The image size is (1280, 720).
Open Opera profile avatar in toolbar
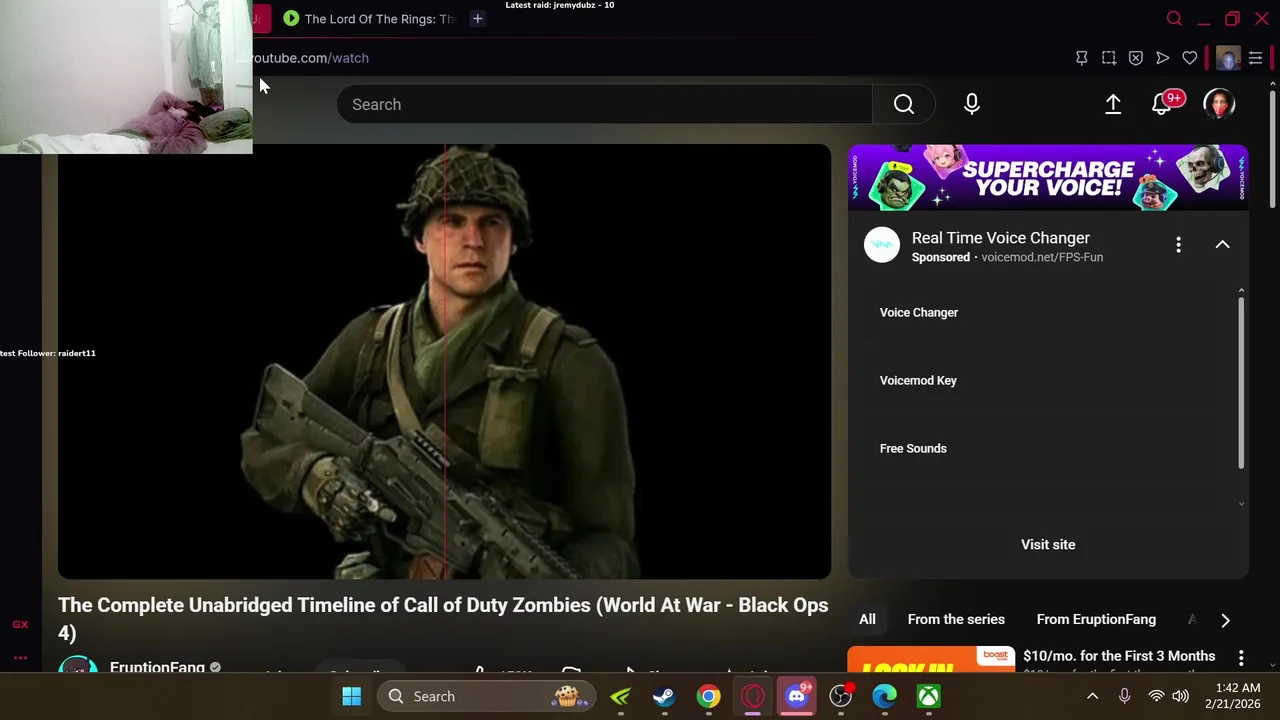pos(1228,58)
